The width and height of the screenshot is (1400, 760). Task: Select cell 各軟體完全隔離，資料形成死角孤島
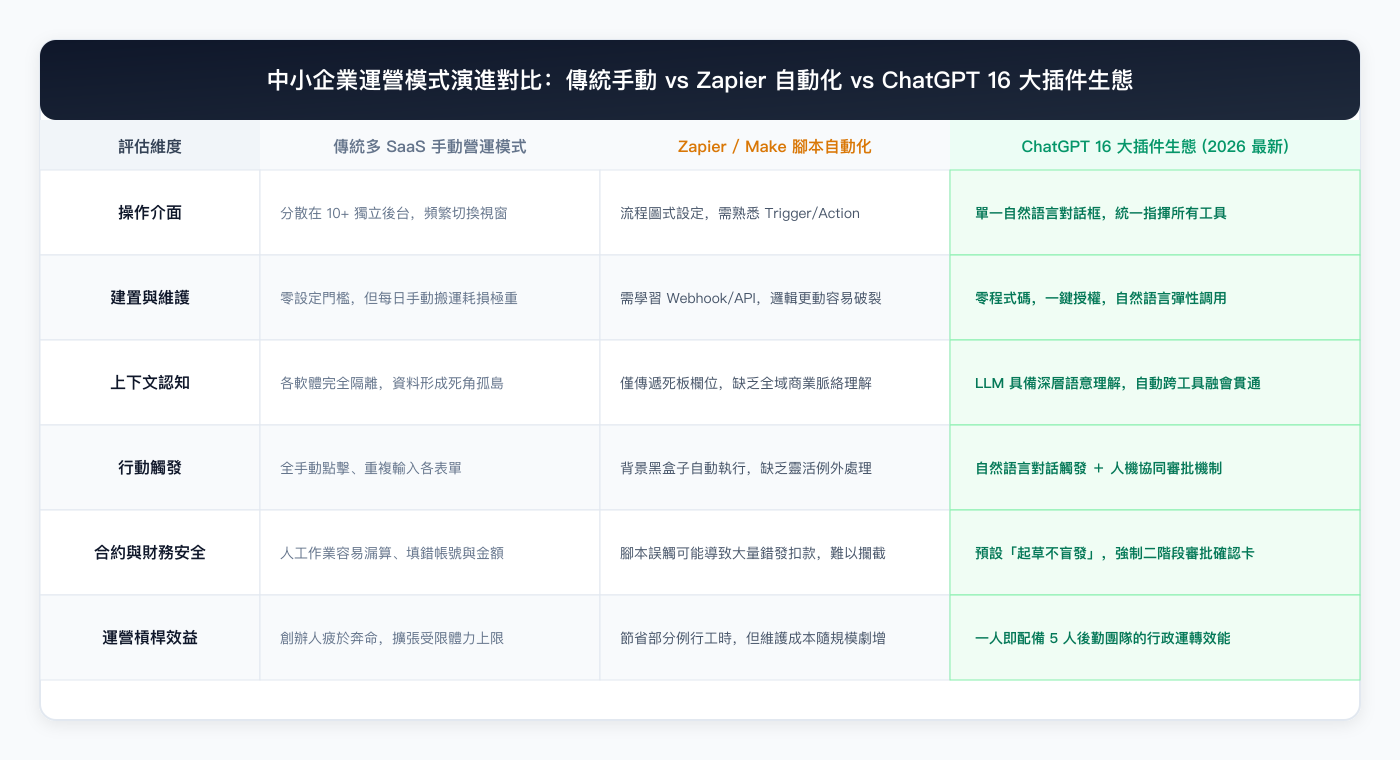[x=430, y=383]
